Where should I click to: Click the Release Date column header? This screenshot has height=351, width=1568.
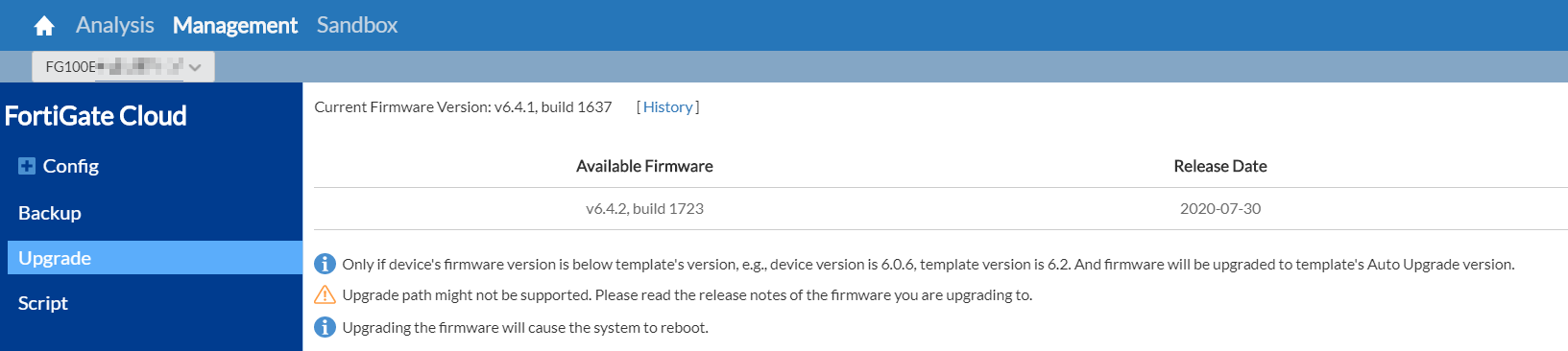pos(1220,166)
